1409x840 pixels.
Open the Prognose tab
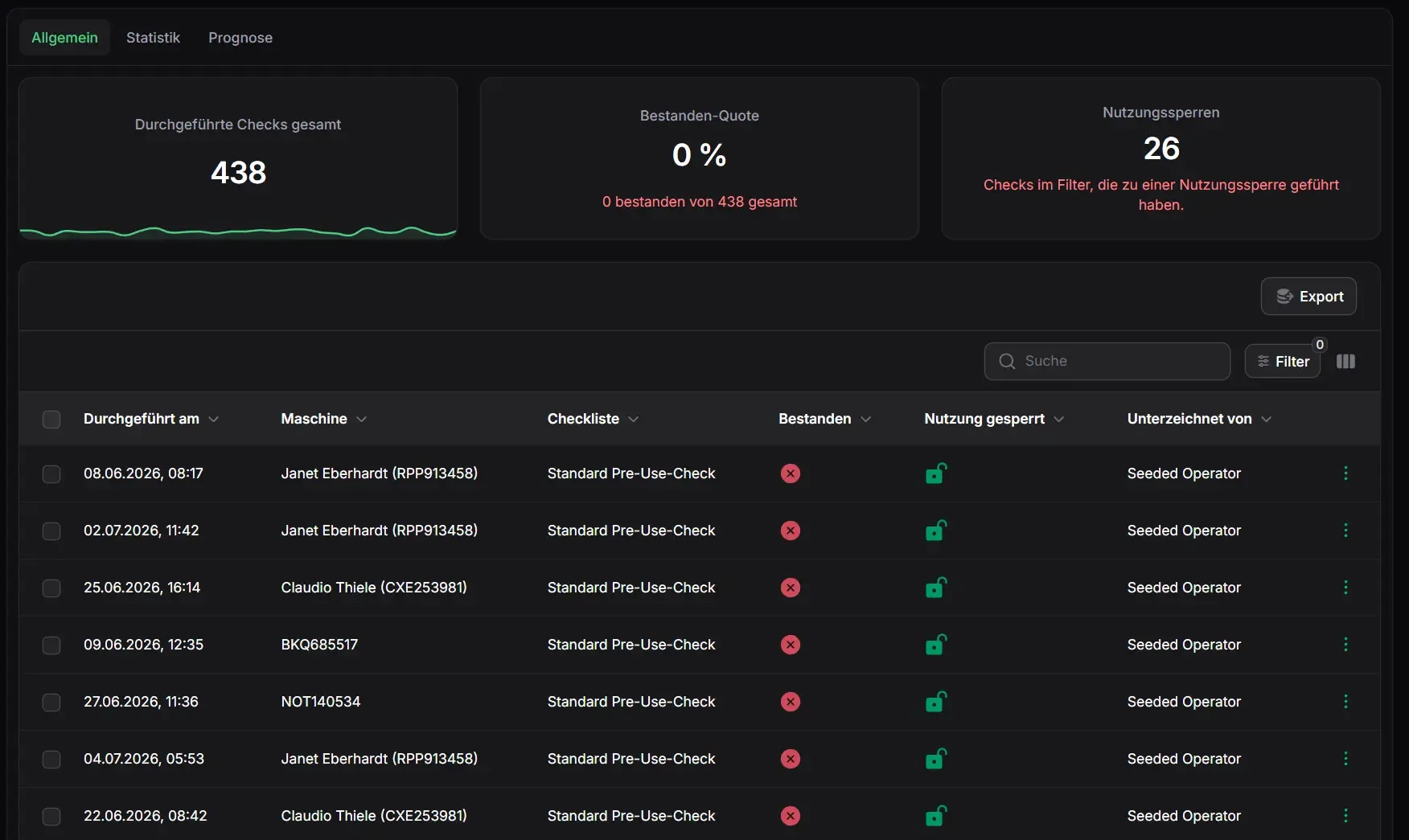pyautogui.click(x=240, y=38)
